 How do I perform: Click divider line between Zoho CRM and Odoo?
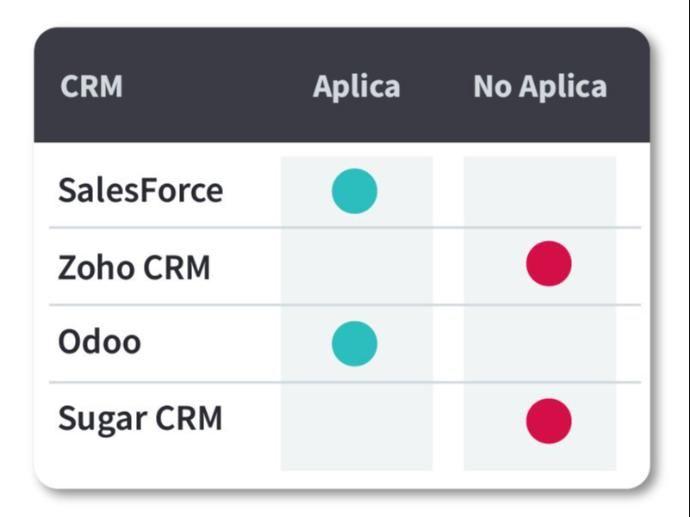click(x=160, y=305)
